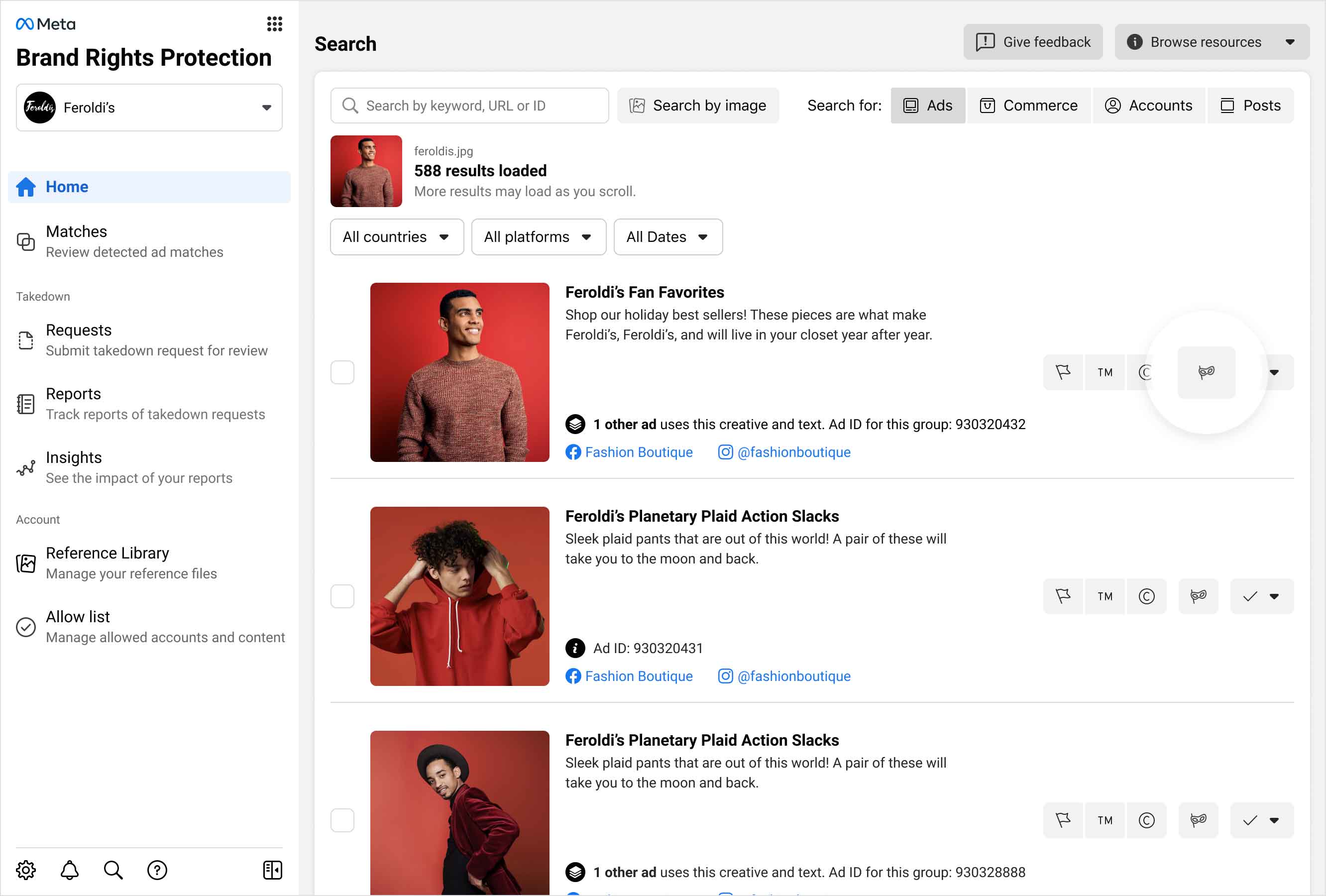Click the counterfeit mask icon on first ad

(x=1206, y=373)
